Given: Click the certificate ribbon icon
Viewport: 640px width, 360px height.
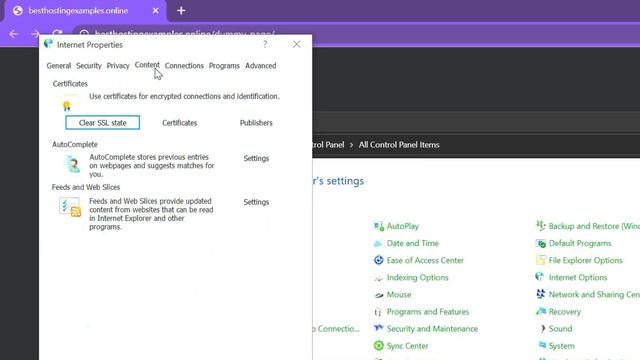Looking at the screenshot, I should [69, 102].
